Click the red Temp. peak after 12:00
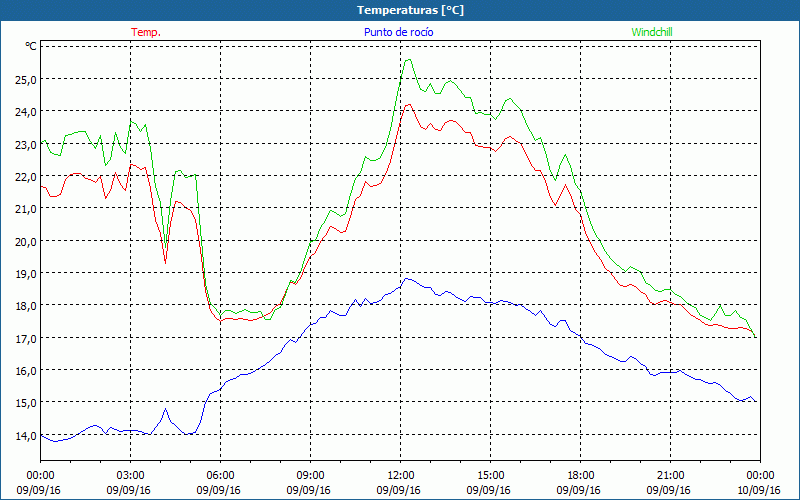800x500 pixels. point(408,105)
